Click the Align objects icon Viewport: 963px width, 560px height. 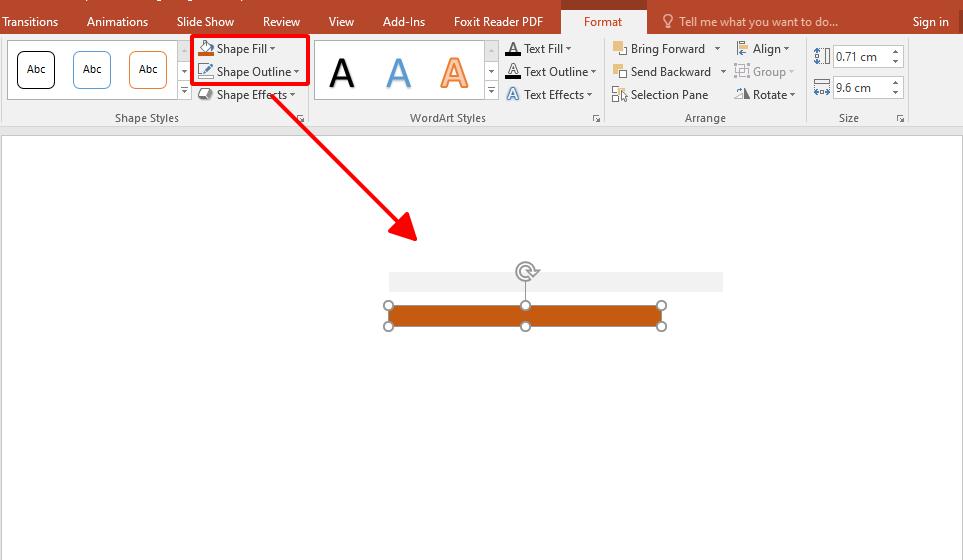pos(742,49)
